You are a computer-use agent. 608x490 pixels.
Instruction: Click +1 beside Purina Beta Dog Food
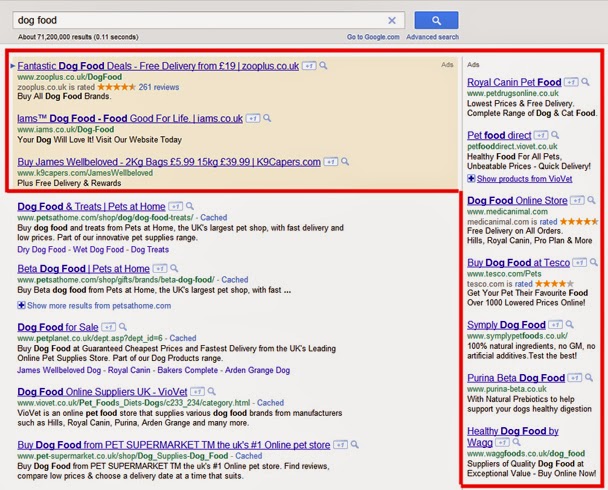575,378
